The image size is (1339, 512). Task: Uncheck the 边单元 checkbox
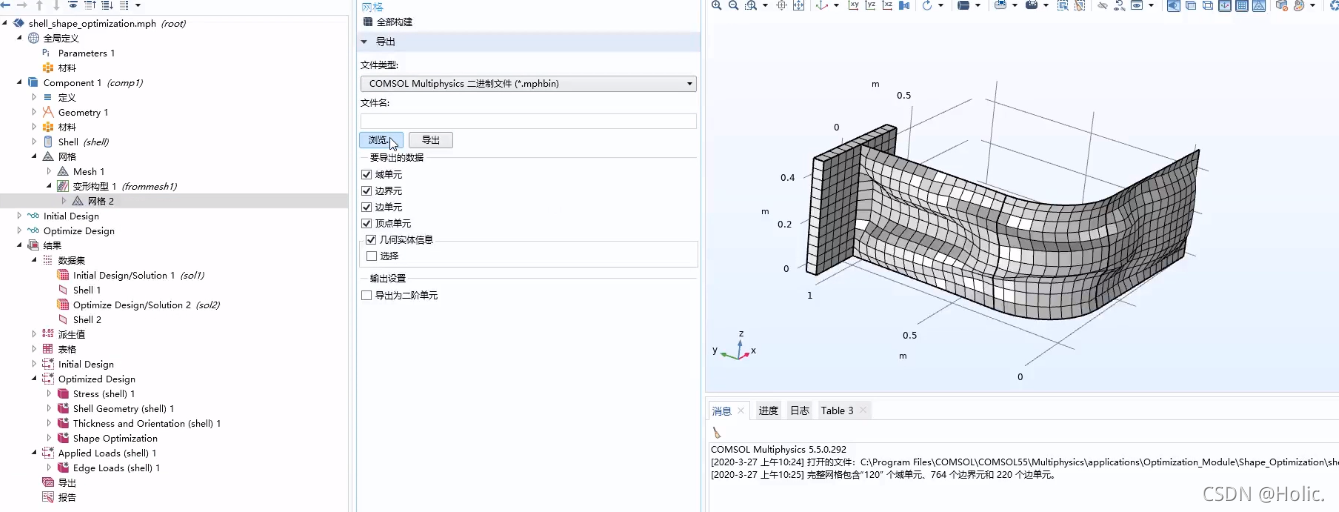coord(366,207)
